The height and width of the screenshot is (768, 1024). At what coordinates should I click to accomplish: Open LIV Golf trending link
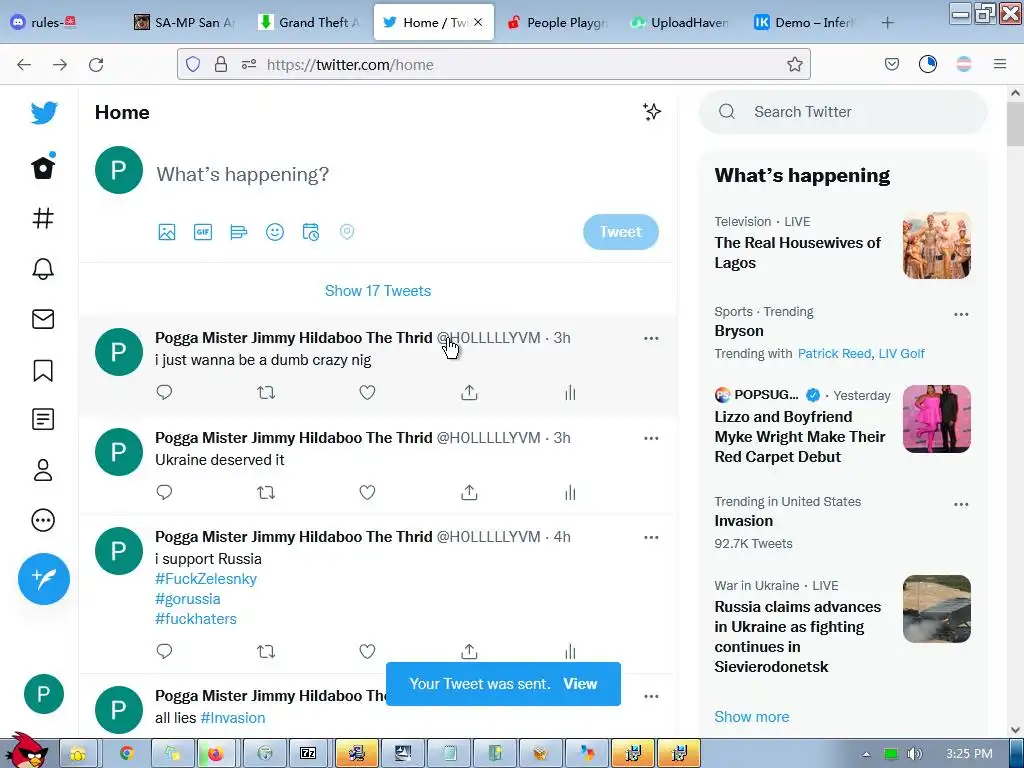[901, 353]
